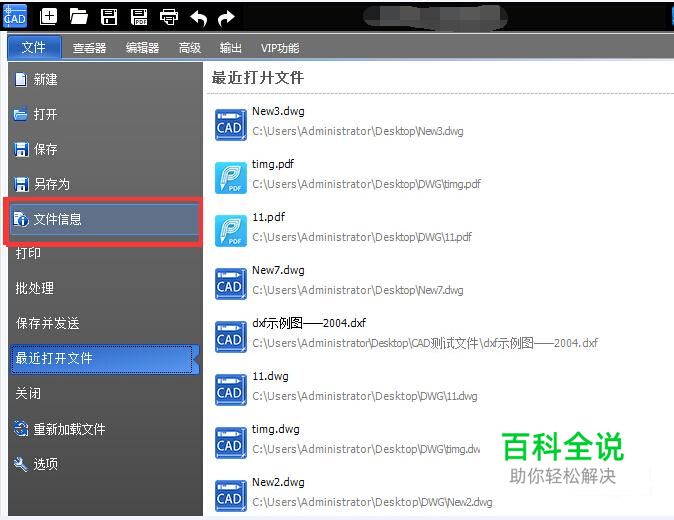Click the CAD icon beside 11.dwg
The width and height of the screenshot is (674, 520).
point(230,390)
